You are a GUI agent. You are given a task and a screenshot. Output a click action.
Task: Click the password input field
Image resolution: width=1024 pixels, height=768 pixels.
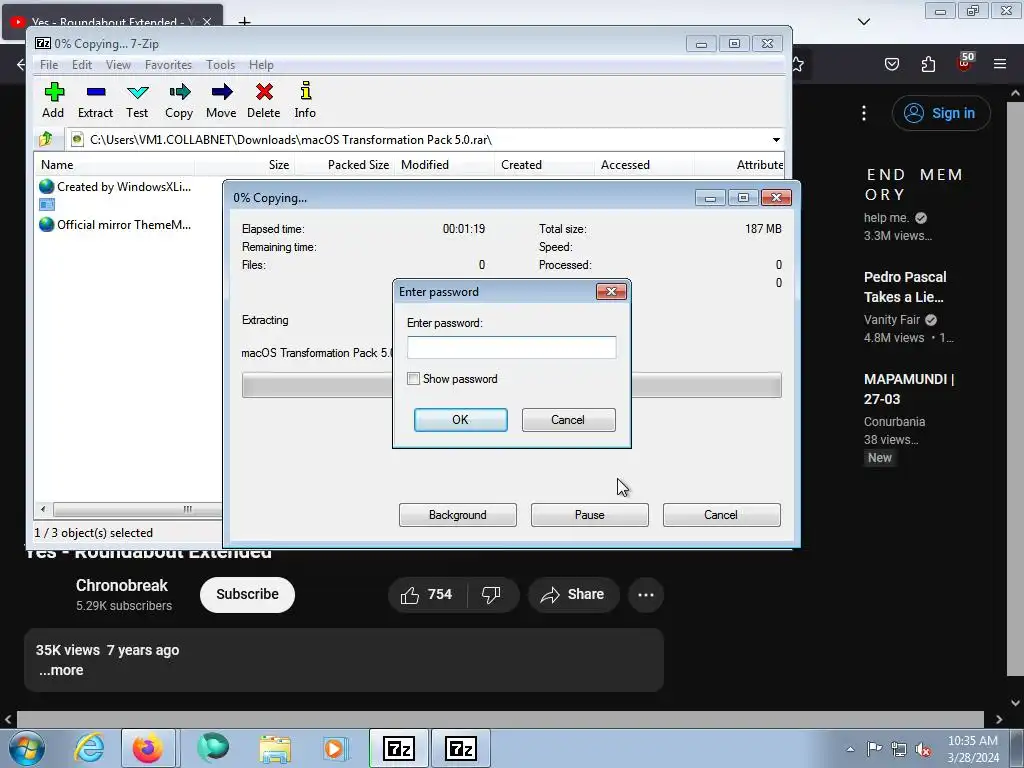coord(511,347)
